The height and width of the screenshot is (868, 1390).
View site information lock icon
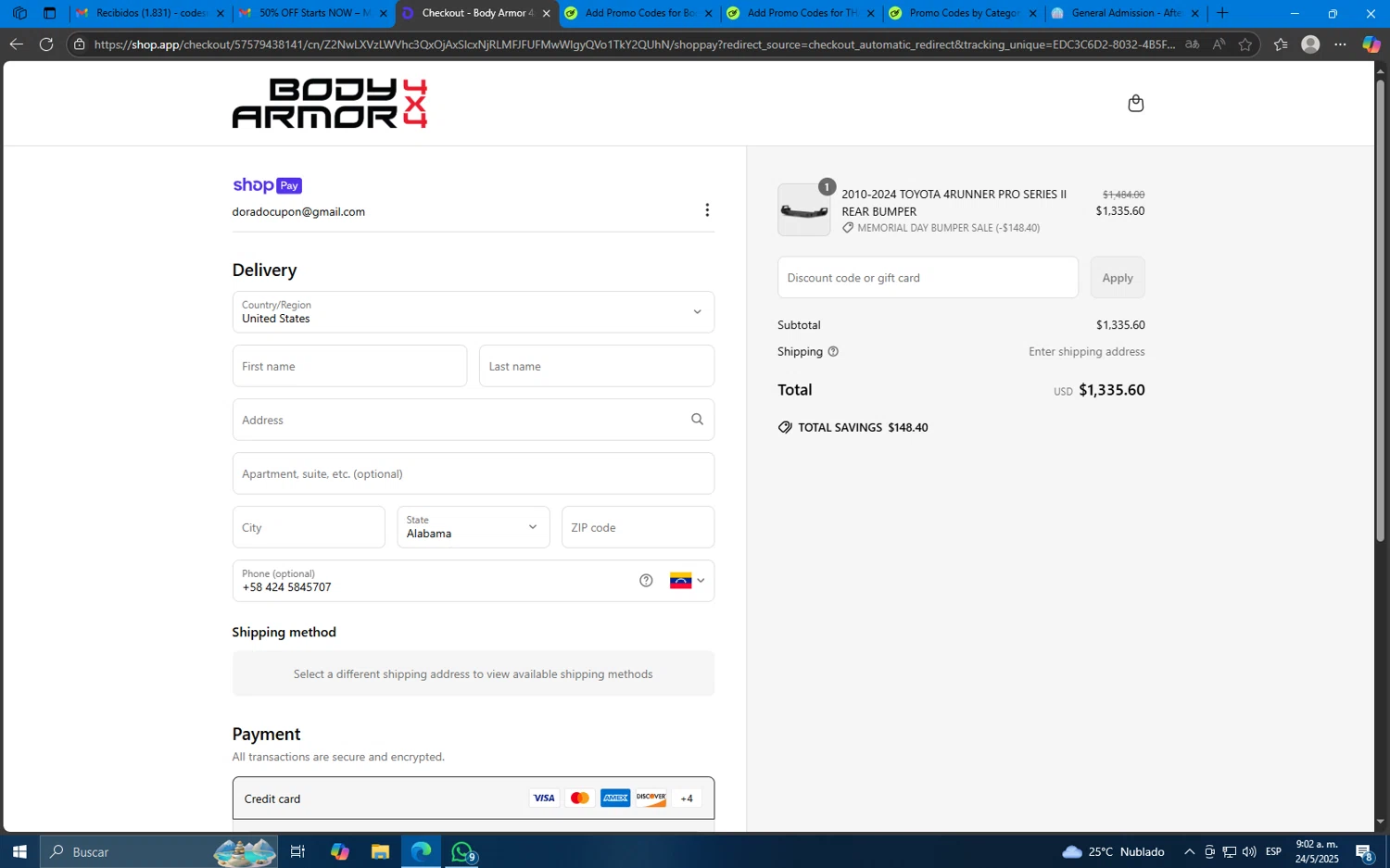tap(80, 44)
